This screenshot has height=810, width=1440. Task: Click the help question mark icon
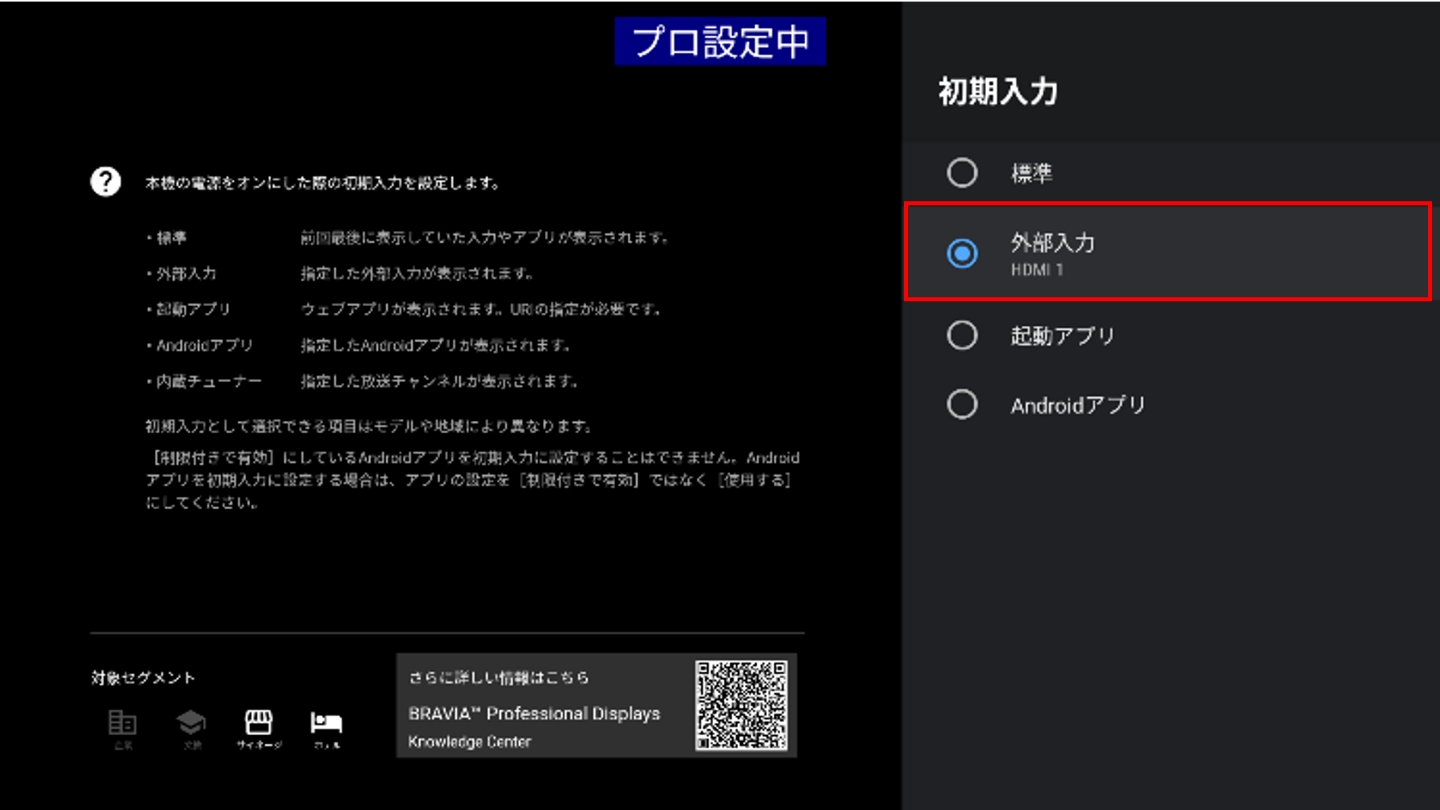point(105,182)
